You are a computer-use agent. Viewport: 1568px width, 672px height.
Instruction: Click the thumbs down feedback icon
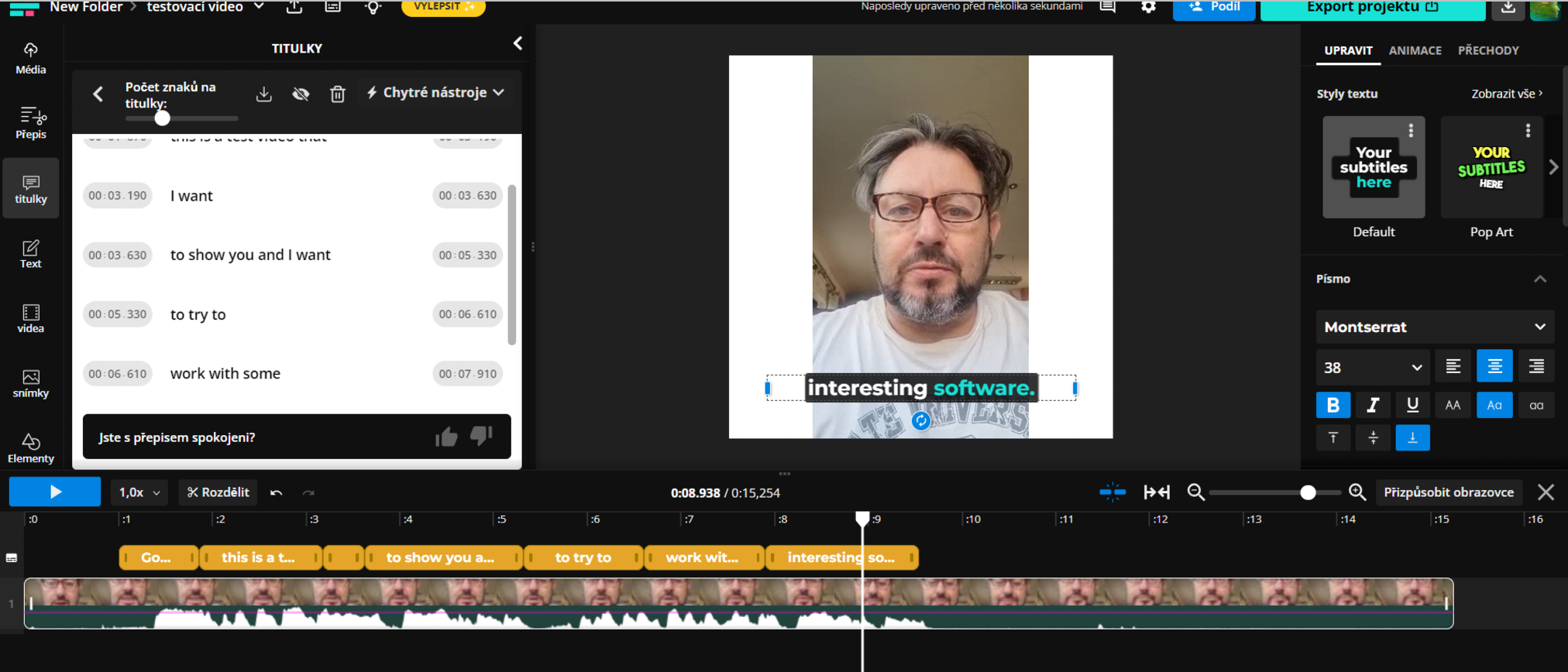click(481, 436)
